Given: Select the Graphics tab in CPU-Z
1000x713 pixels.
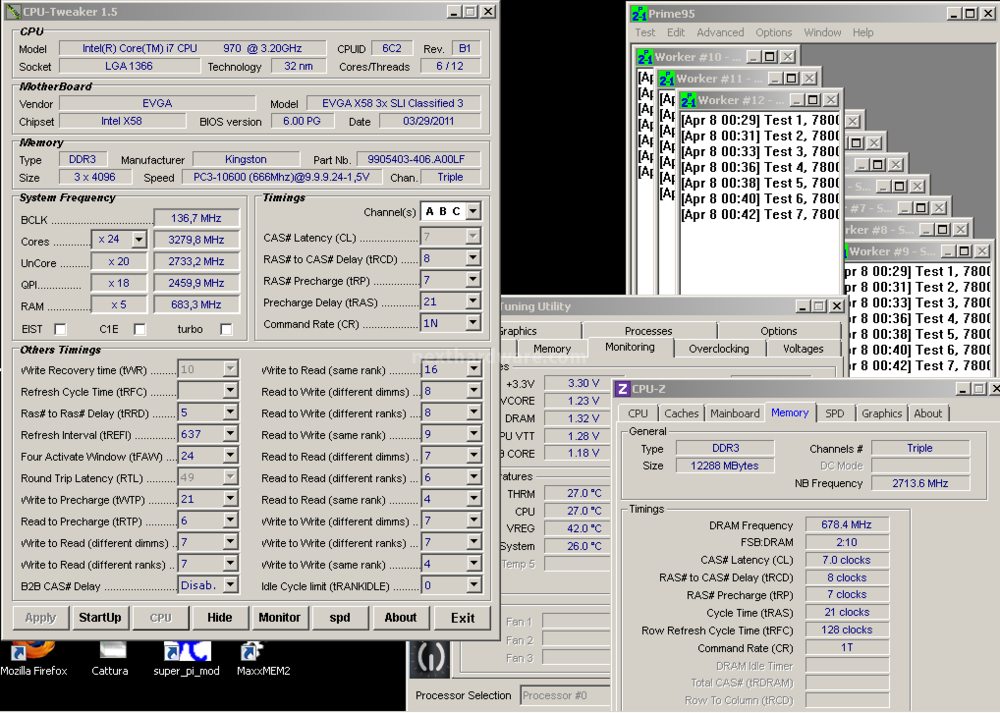Looking at the screenshot, I should coord(881,413).
